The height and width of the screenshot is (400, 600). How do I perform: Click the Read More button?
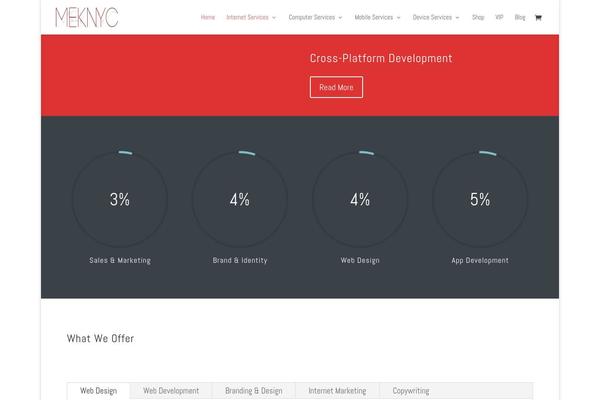coord(336,87)
